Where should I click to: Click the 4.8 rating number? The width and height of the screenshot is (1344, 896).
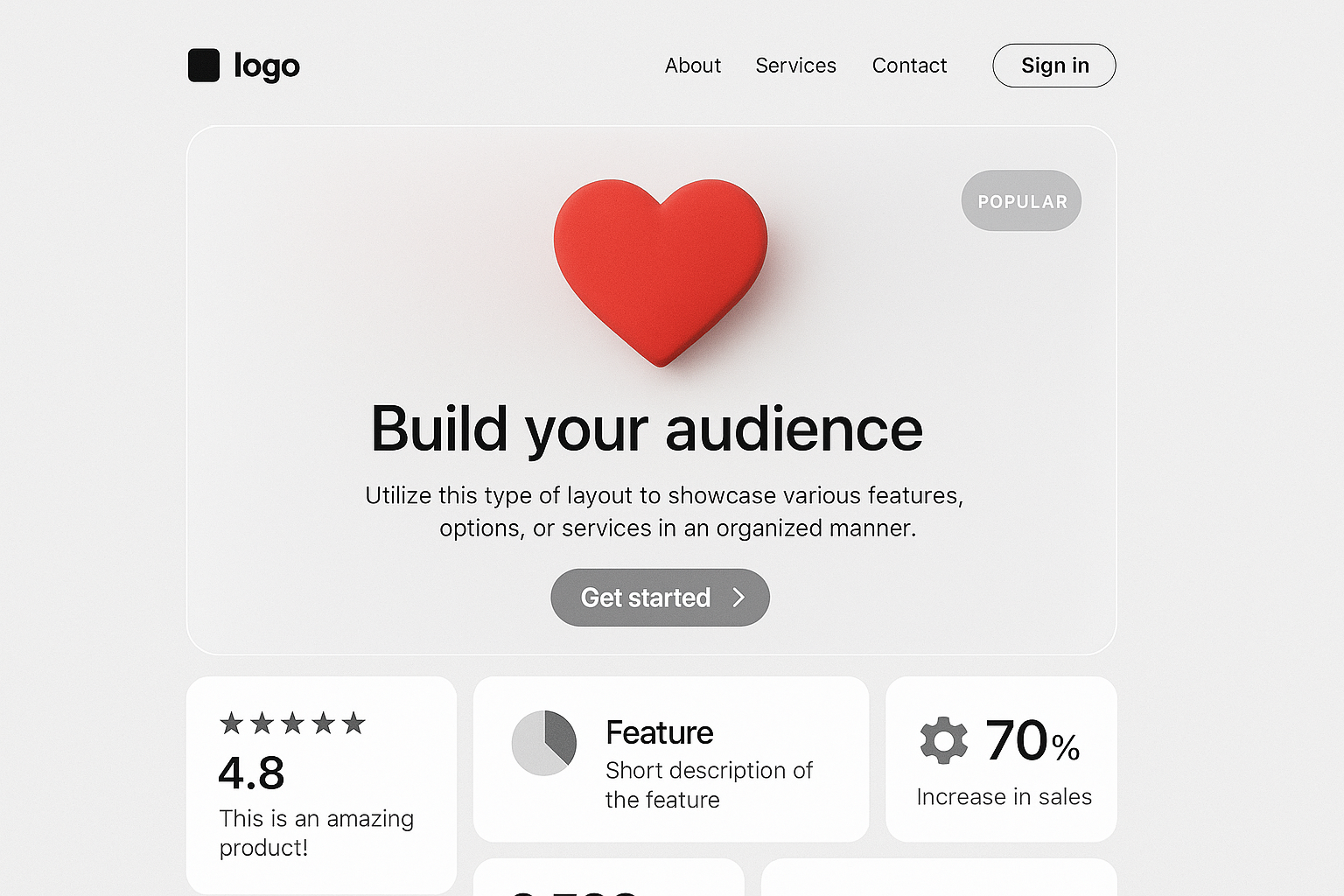251,773
